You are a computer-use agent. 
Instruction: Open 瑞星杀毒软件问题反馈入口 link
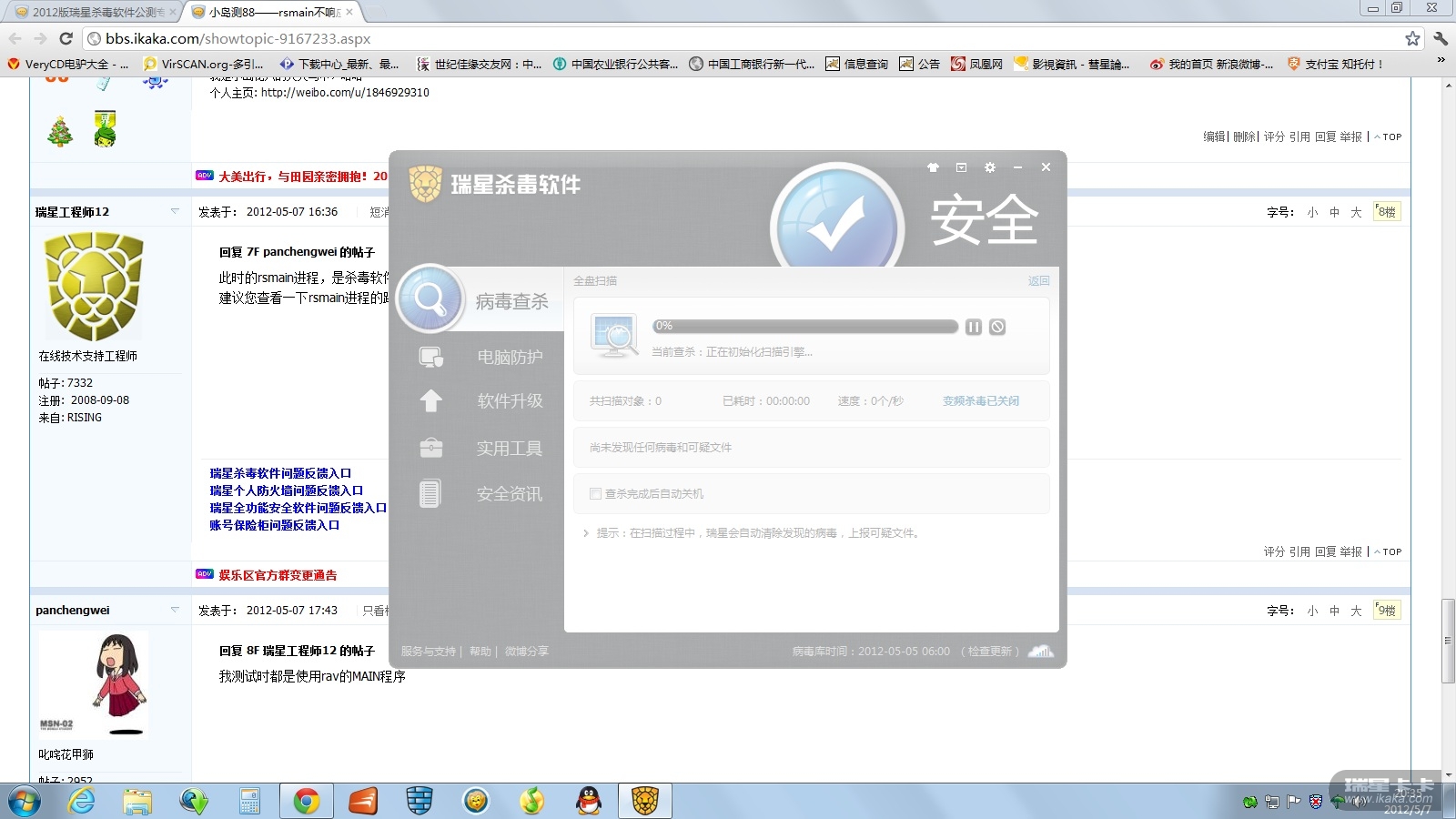(280, 473)
